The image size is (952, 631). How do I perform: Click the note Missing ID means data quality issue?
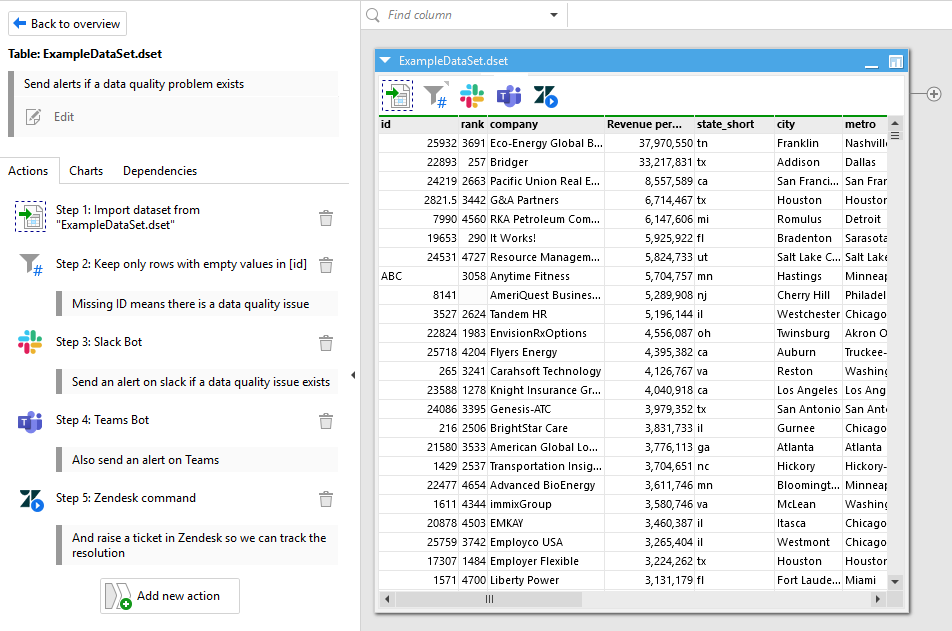(197, 304)
